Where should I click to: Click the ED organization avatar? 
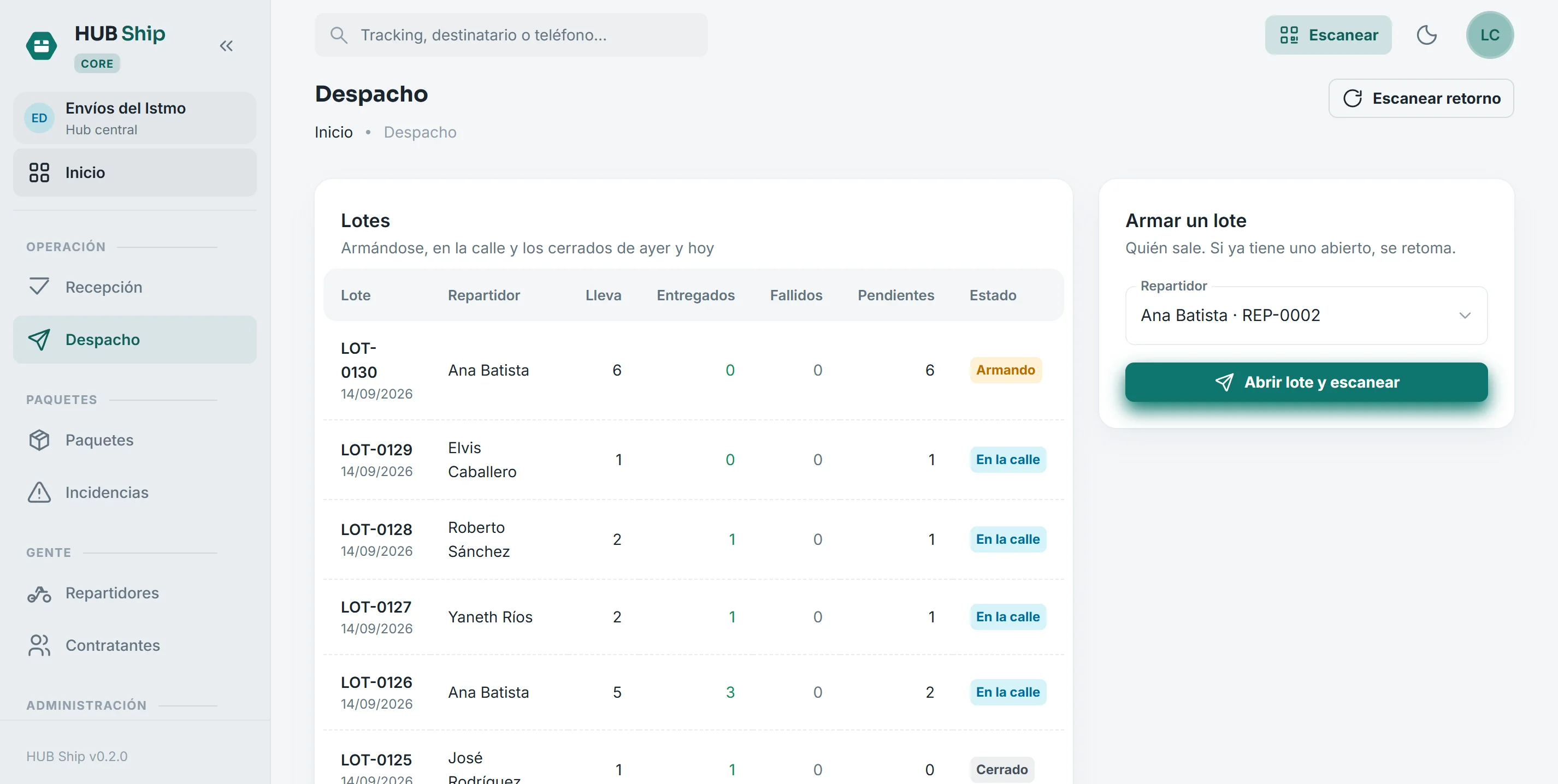[x=39, y=118]
